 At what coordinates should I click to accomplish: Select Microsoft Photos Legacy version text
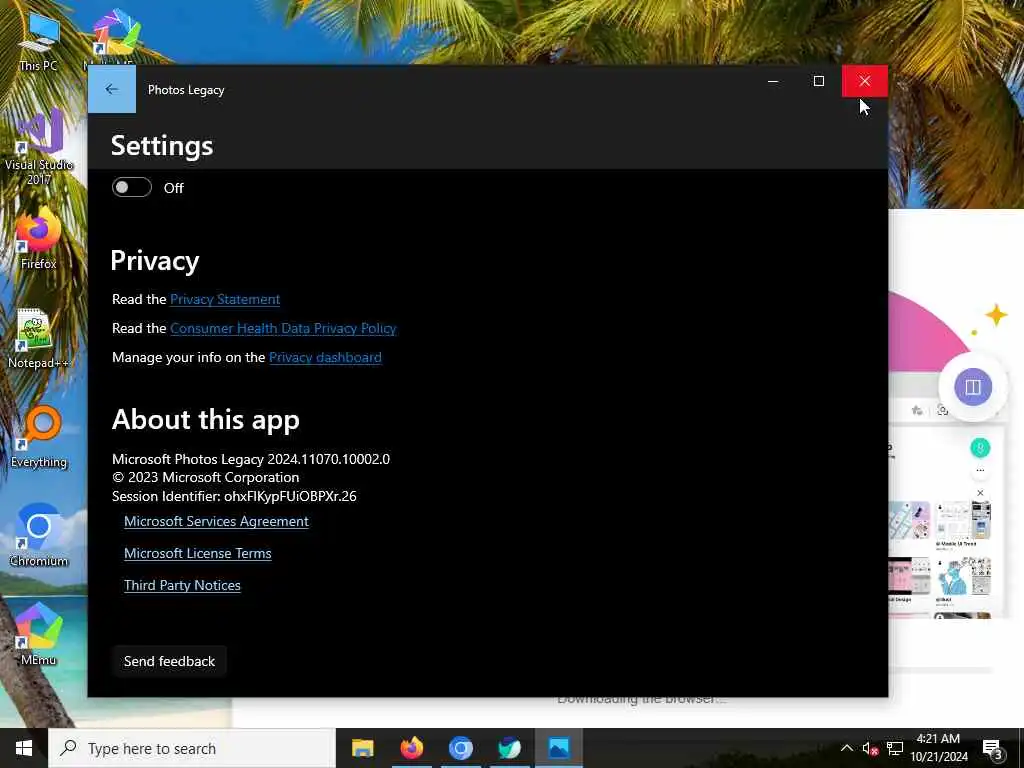(x=251, y=459)
